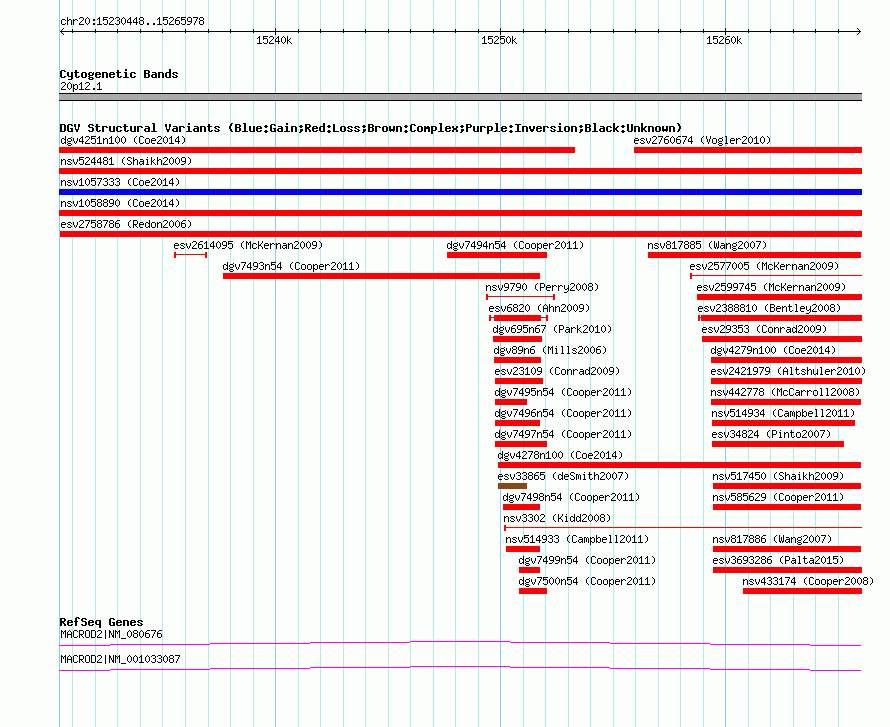Open esv2421979 (Altshuler2010) label
The width and height of the screenshot is (890, 727).
788,371
